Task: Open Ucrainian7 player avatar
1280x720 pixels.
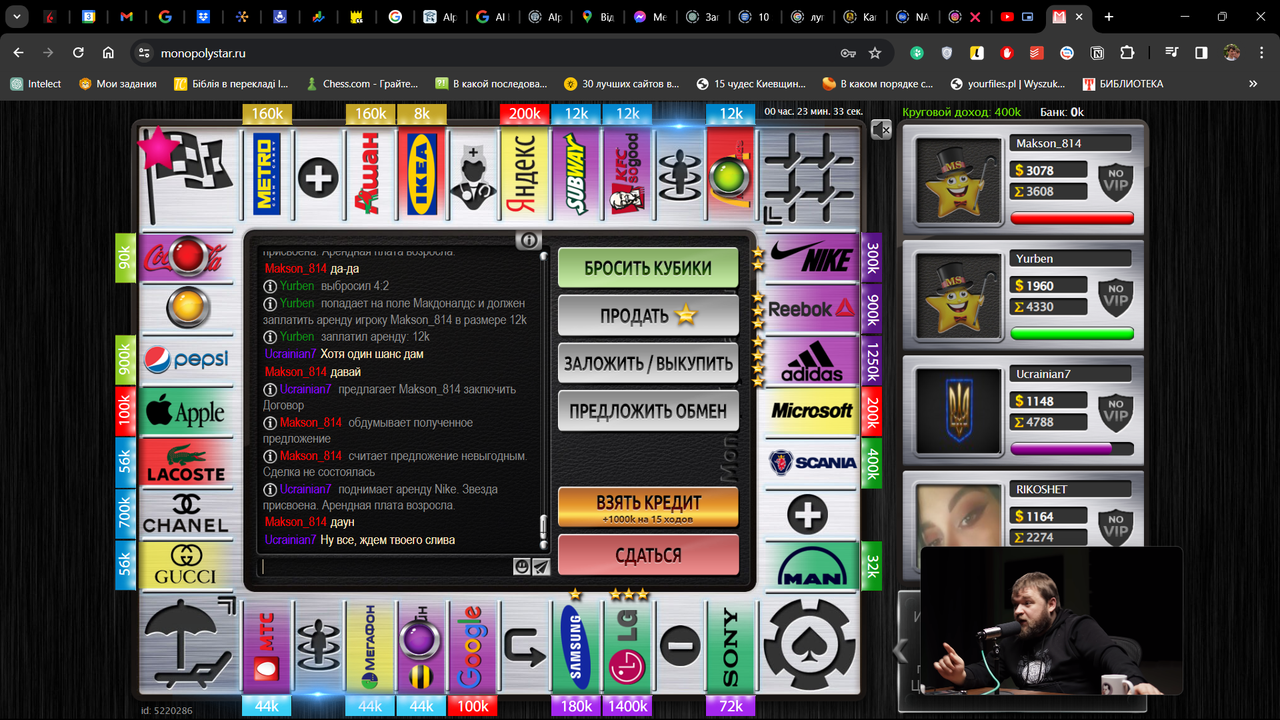Action: pyautogui.click(x=958, y=410)
